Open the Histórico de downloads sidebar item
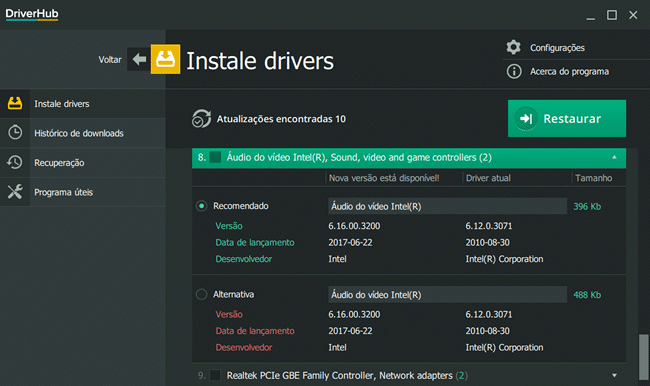This screenshot has height=386, width=650. [83, 133]
